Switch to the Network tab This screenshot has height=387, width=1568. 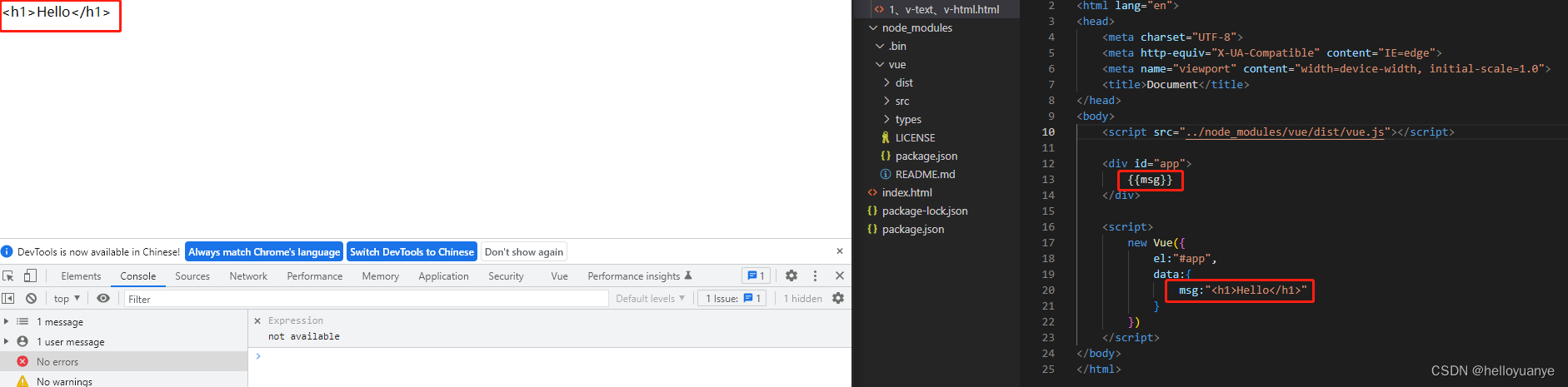(248, 276)
